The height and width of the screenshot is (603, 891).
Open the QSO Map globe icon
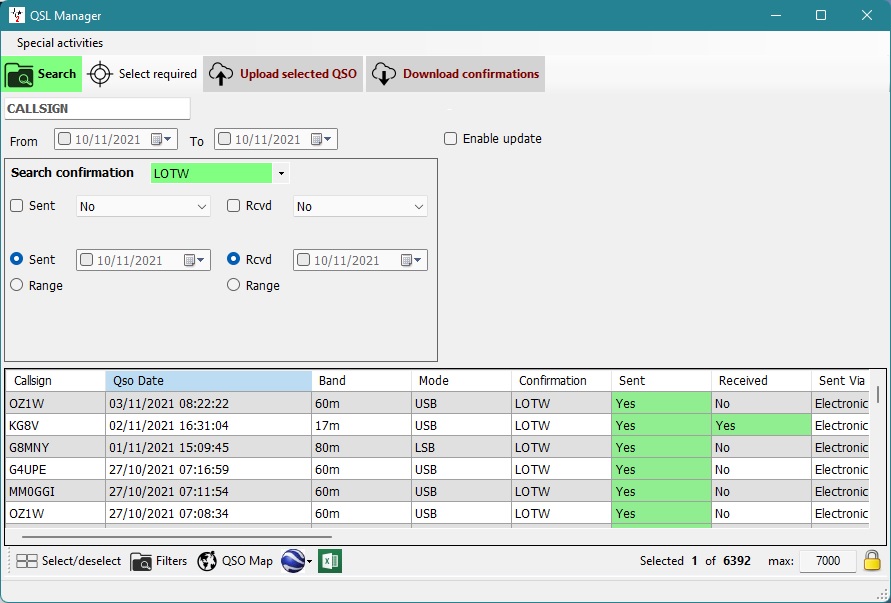tap(207, 561)
